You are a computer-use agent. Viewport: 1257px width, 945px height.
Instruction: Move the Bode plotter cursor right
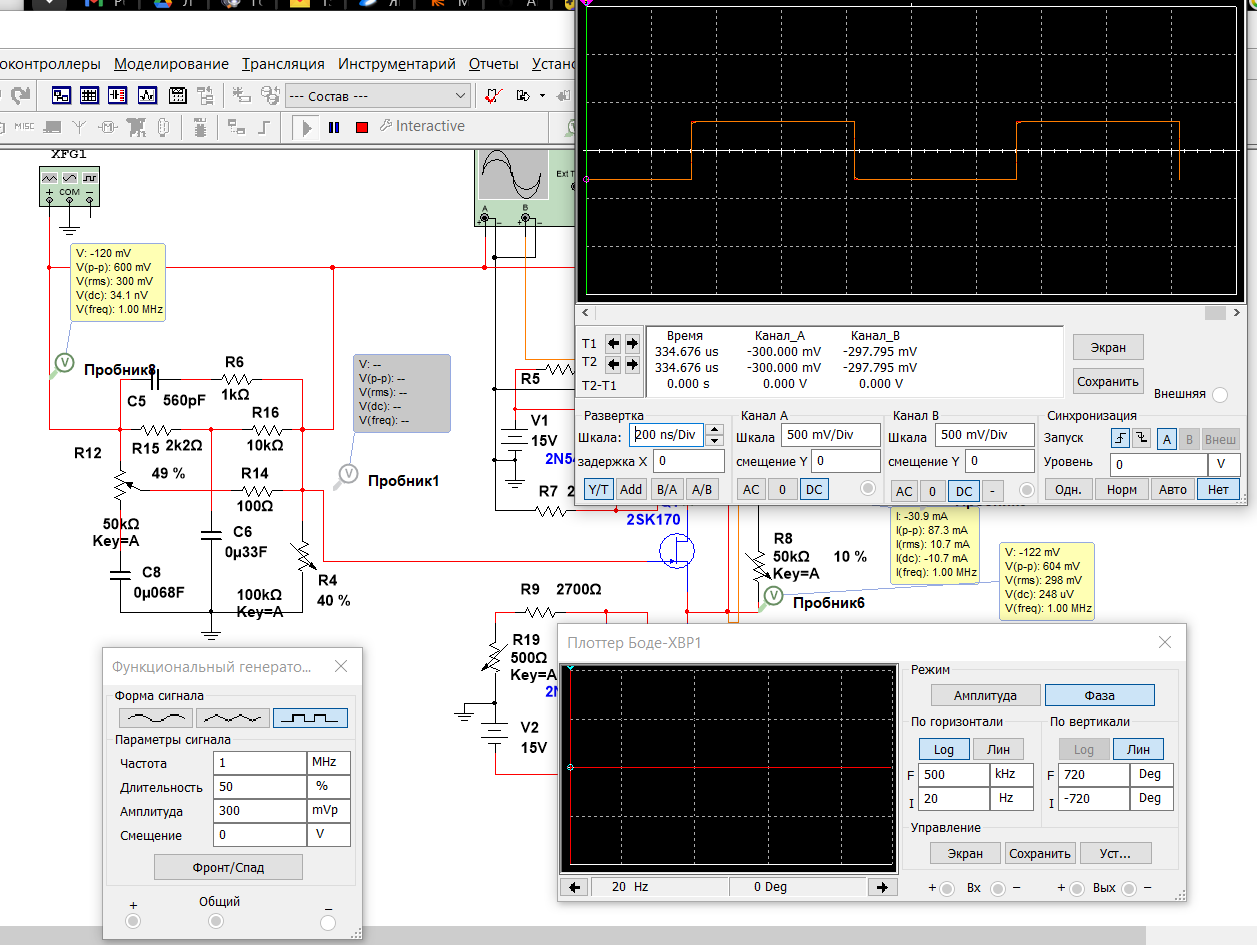pos(881,887)
